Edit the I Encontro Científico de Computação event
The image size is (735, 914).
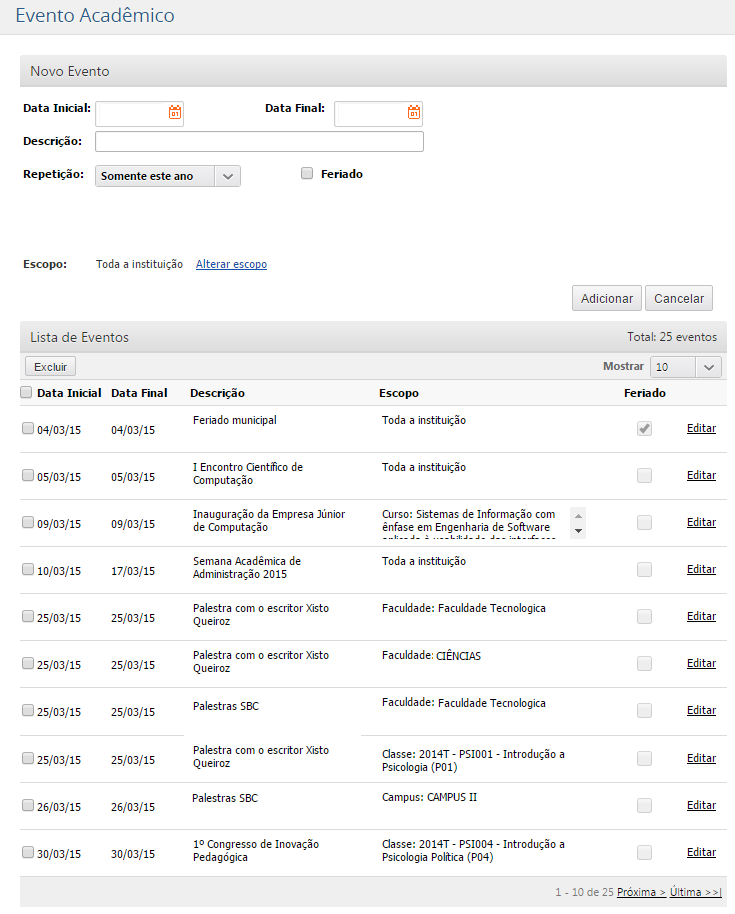(x=701, y=475)
